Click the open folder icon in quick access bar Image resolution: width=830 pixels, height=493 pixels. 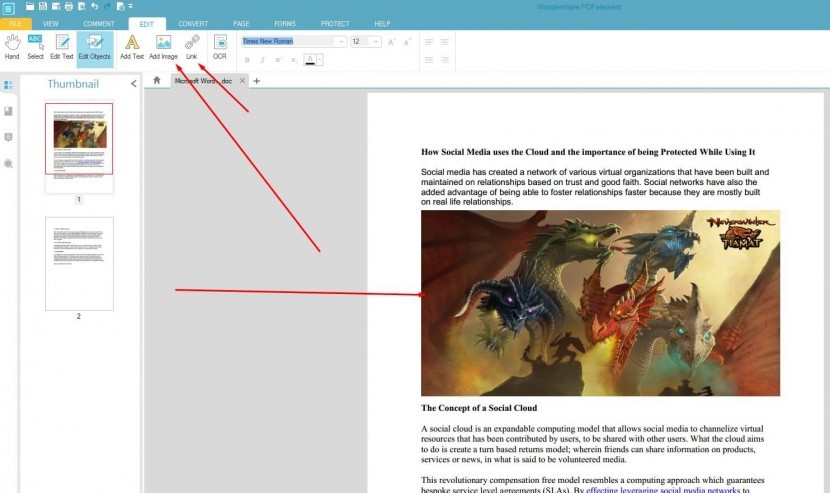click(30, 6)
